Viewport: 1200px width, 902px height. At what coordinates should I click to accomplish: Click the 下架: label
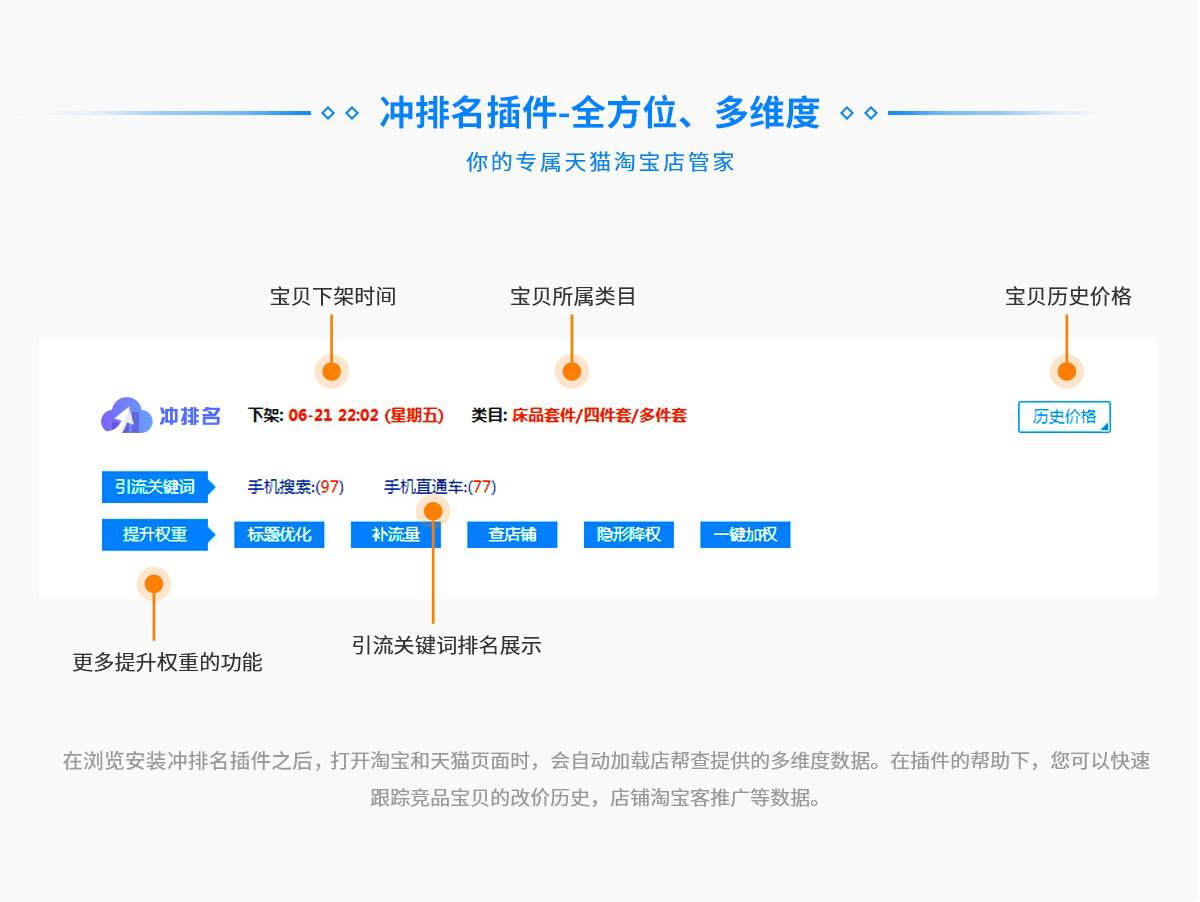[x=266, y=415]
